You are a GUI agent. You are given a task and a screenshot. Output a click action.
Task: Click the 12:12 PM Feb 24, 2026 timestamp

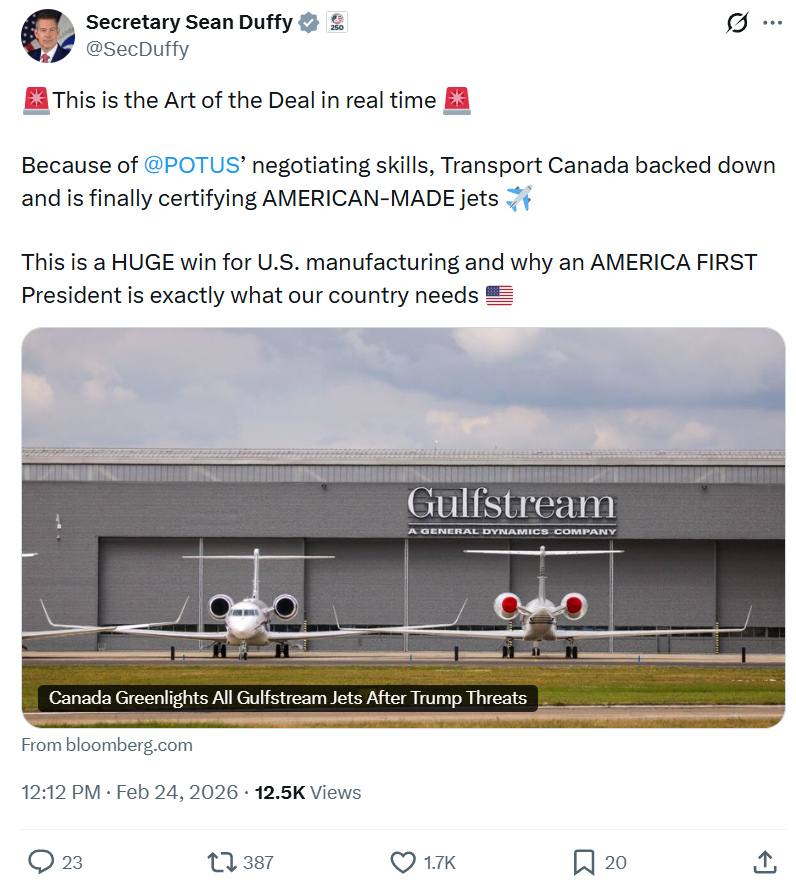(129, 793)
